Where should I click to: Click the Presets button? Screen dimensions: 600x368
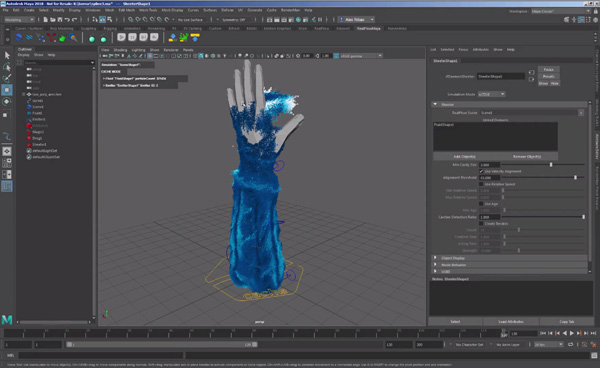click(549, 77)
